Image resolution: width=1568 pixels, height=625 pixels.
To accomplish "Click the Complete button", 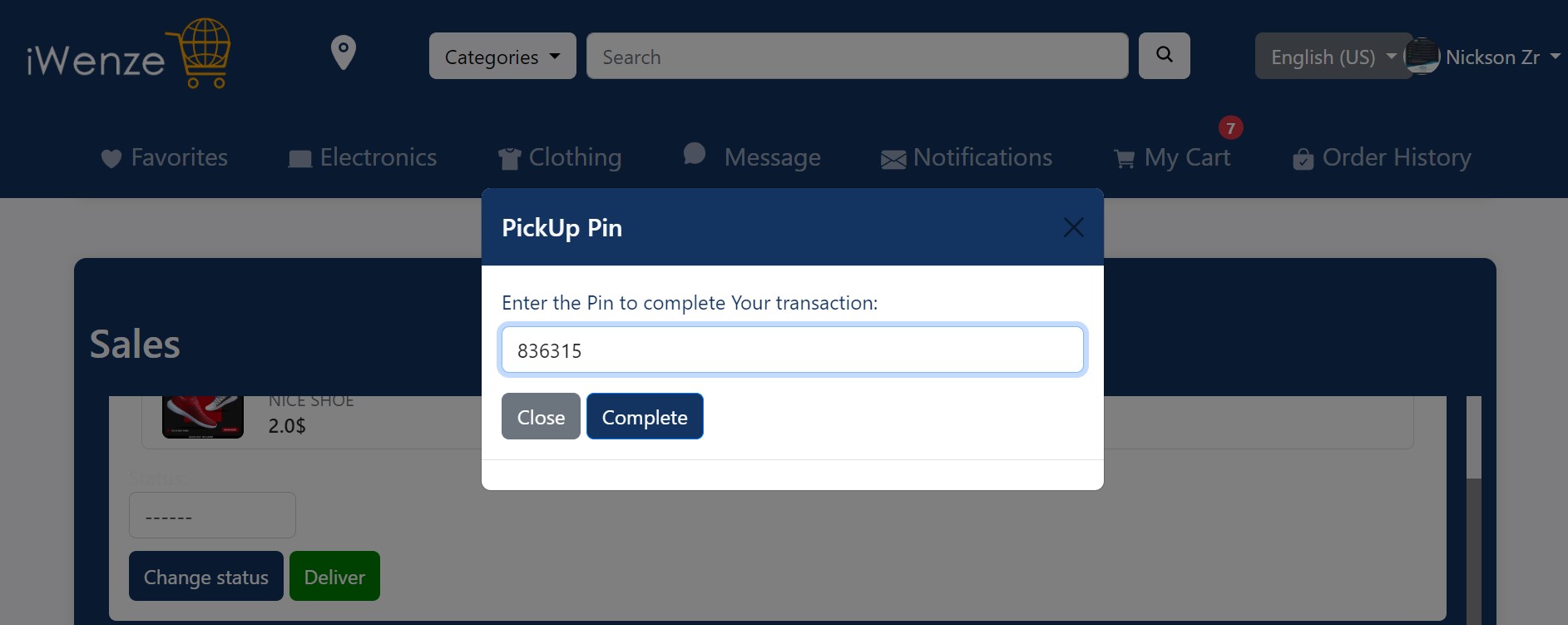I will tap(645, 416).
